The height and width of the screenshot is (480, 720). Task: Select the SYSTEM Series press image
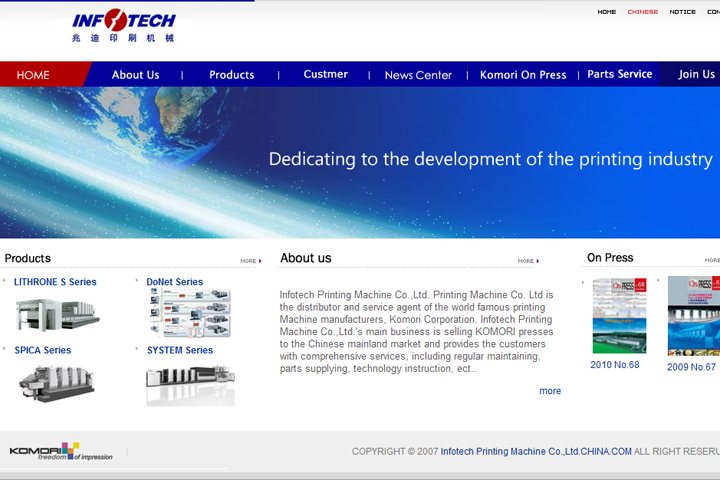pyautogui.click(x=190, y=384)
